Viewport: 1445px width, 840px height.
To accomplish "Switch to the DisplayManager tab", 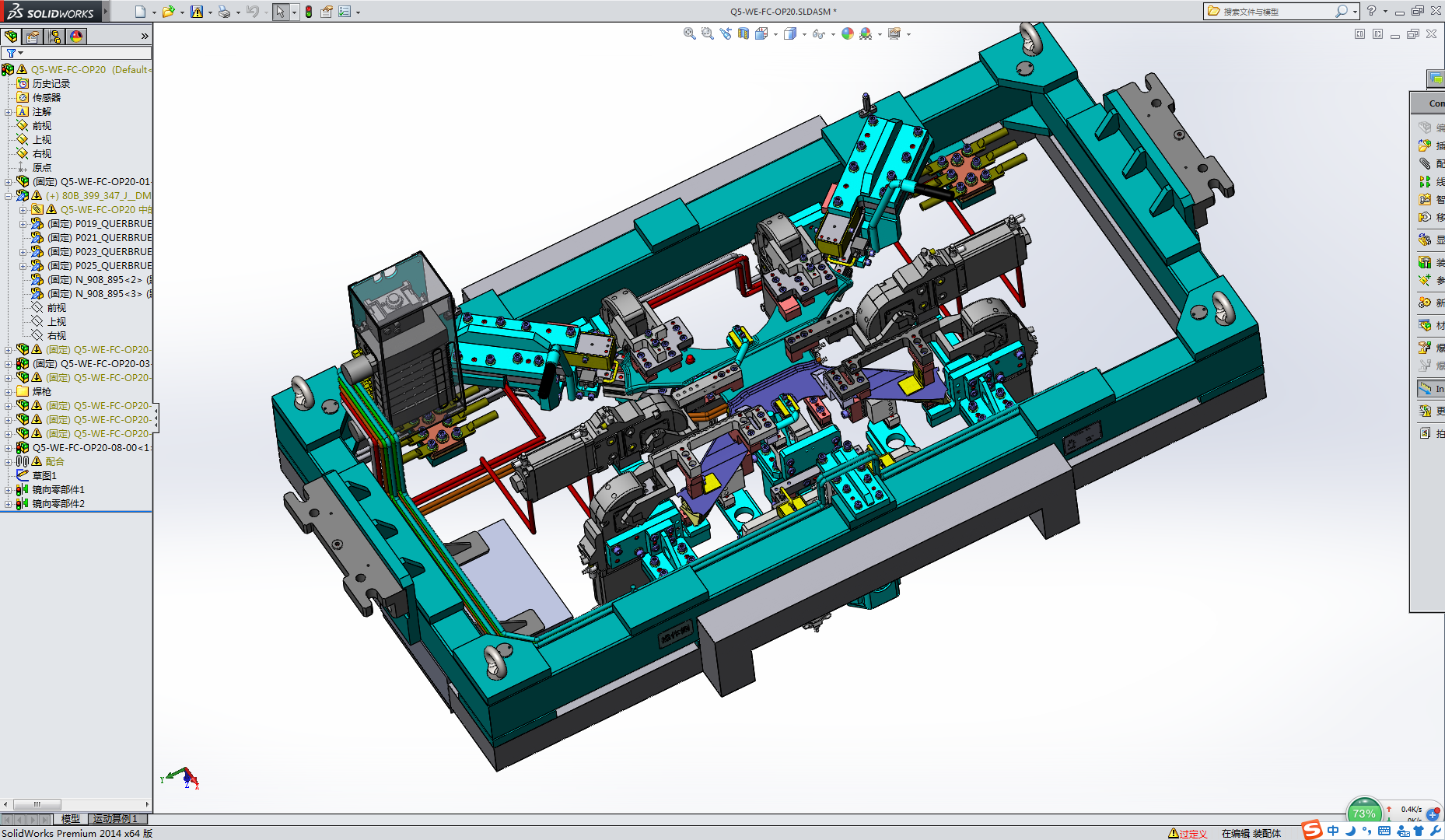I will tap(76, 37).
